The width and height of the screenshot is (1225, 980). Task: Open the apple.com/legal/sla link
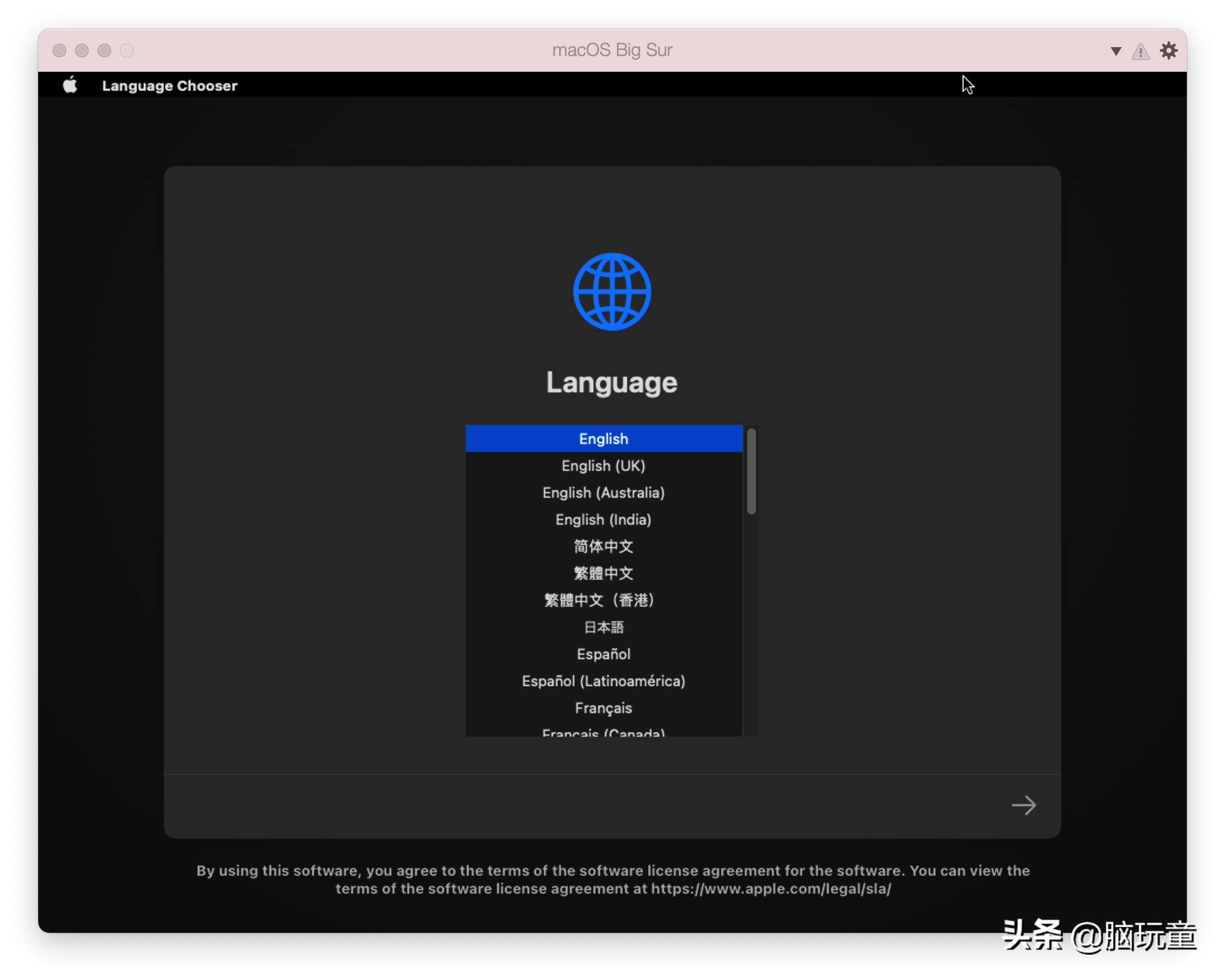tap(771, 889)
